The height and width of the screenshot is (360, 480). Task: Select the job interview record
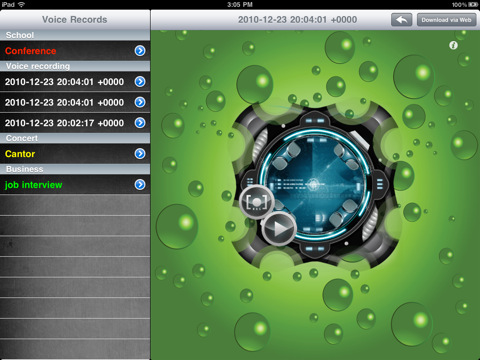(75, 184)
